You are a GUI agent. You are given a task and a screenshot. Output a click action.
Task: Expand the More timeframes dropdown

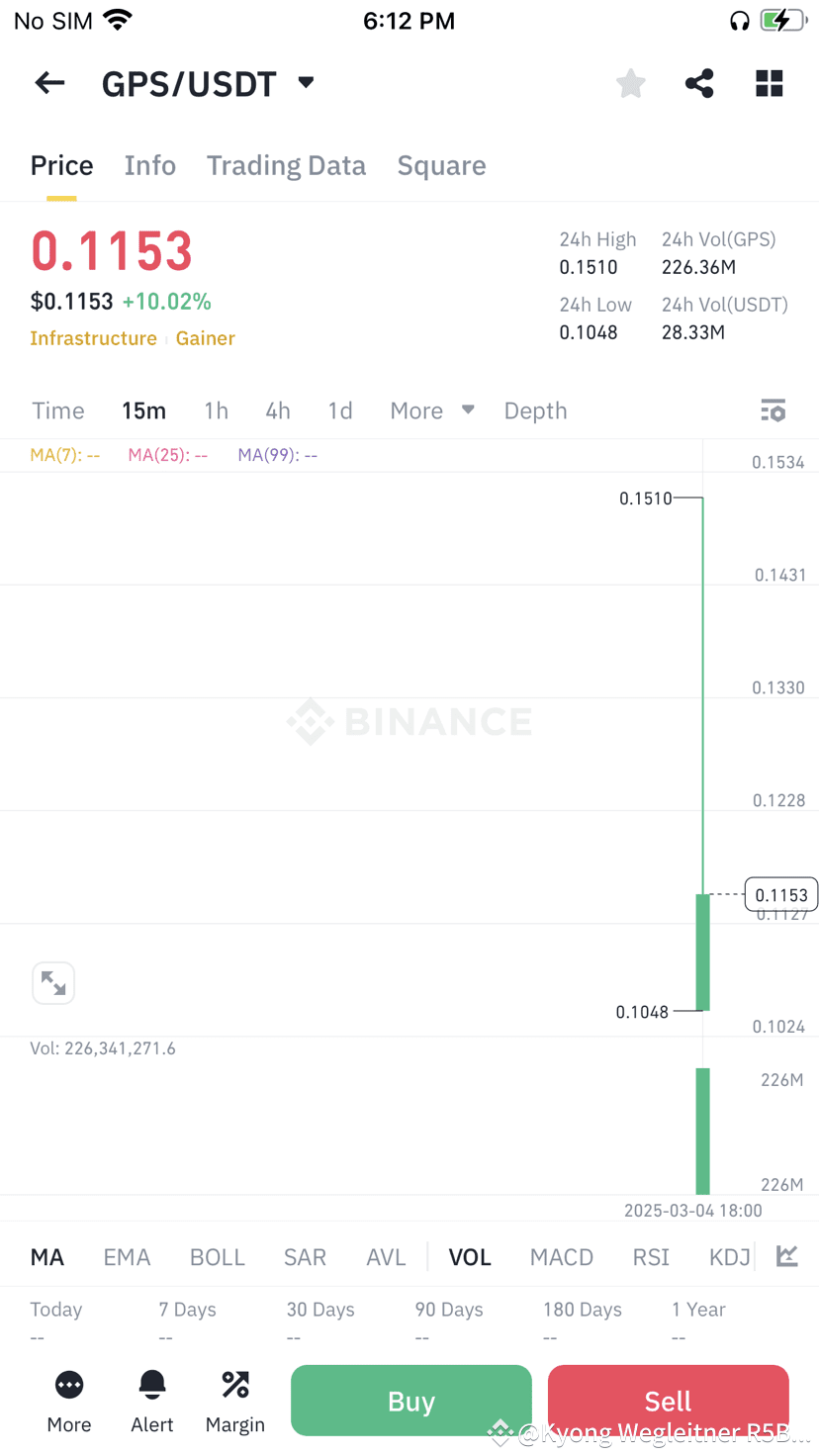[431, 410]
